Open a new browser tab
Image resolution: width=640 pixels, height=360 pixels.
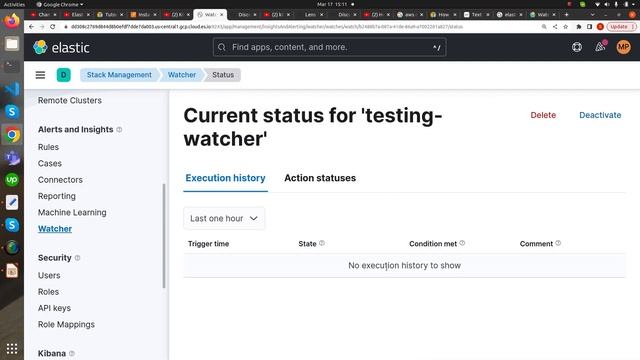pos(566,15)
